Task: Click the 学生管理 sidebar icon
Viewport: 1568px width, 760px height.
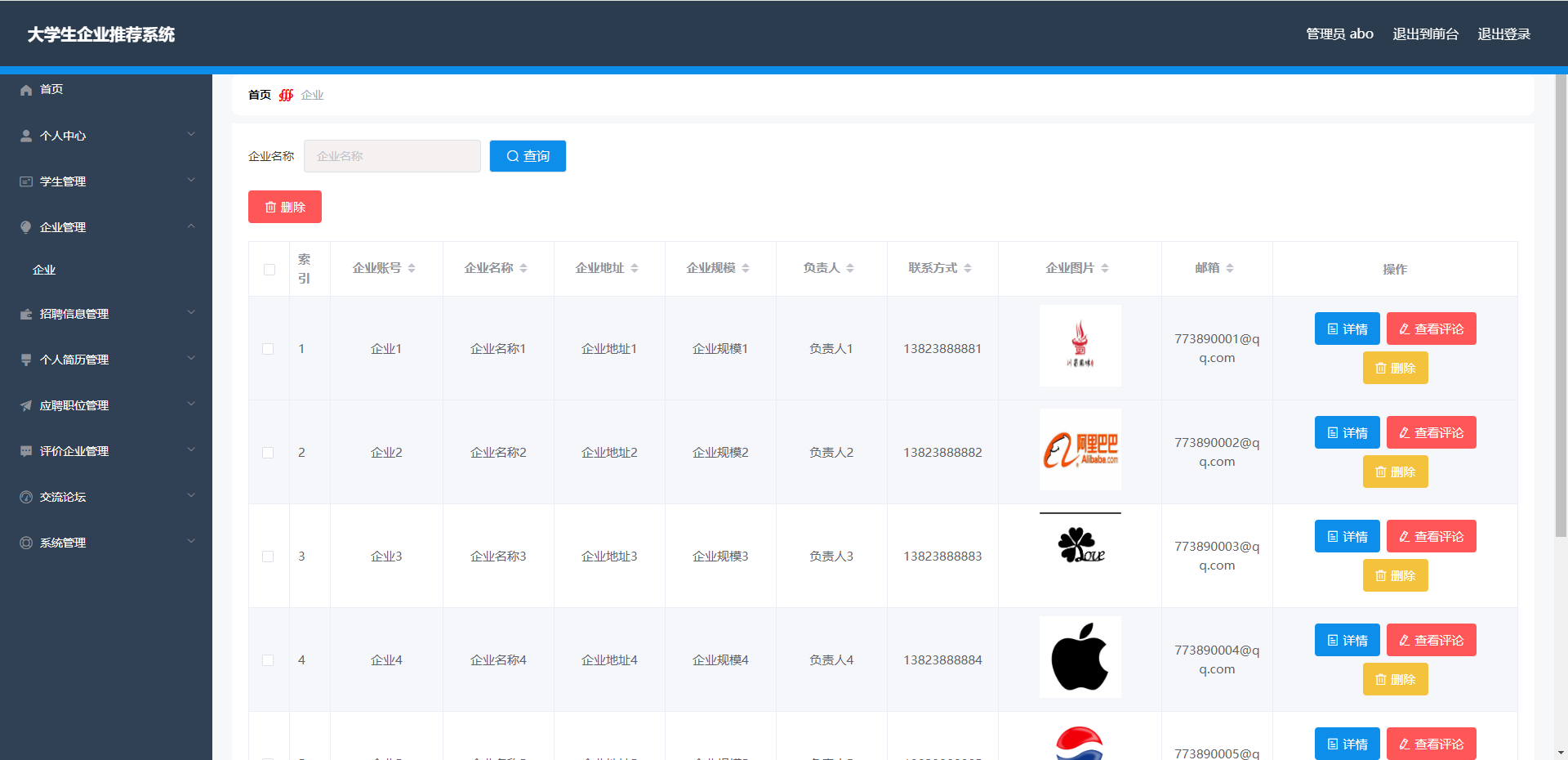Action: [x=26, y=181]
